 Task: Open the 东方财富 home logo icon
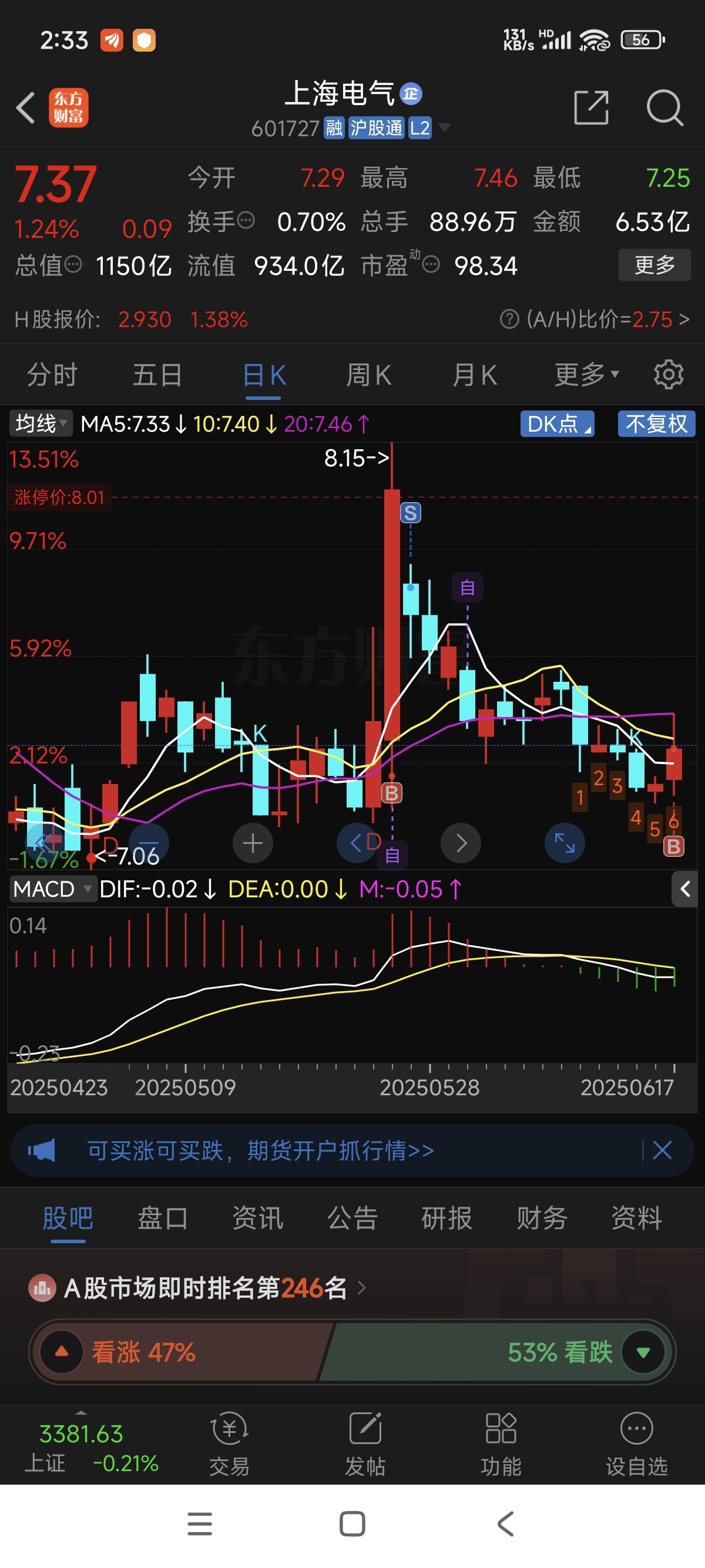coord(68,107)
